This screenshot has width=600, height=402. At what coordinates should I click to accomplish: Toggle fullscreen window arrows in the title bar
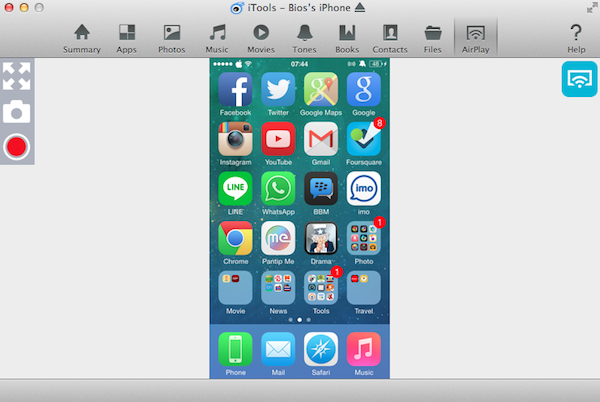click(x=592, y=8)
